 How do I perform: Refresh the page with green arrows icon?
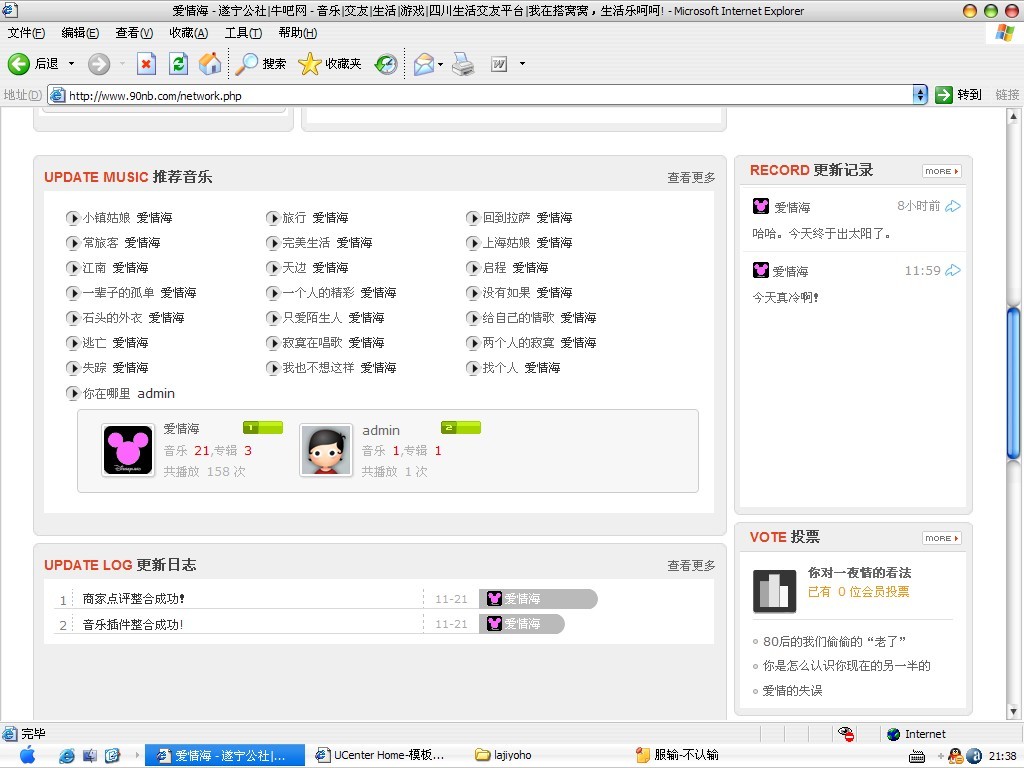coord(178,63)
